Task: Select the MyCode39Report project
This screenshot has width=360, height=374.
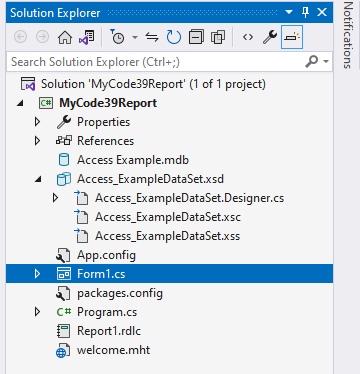Action: 108,103
